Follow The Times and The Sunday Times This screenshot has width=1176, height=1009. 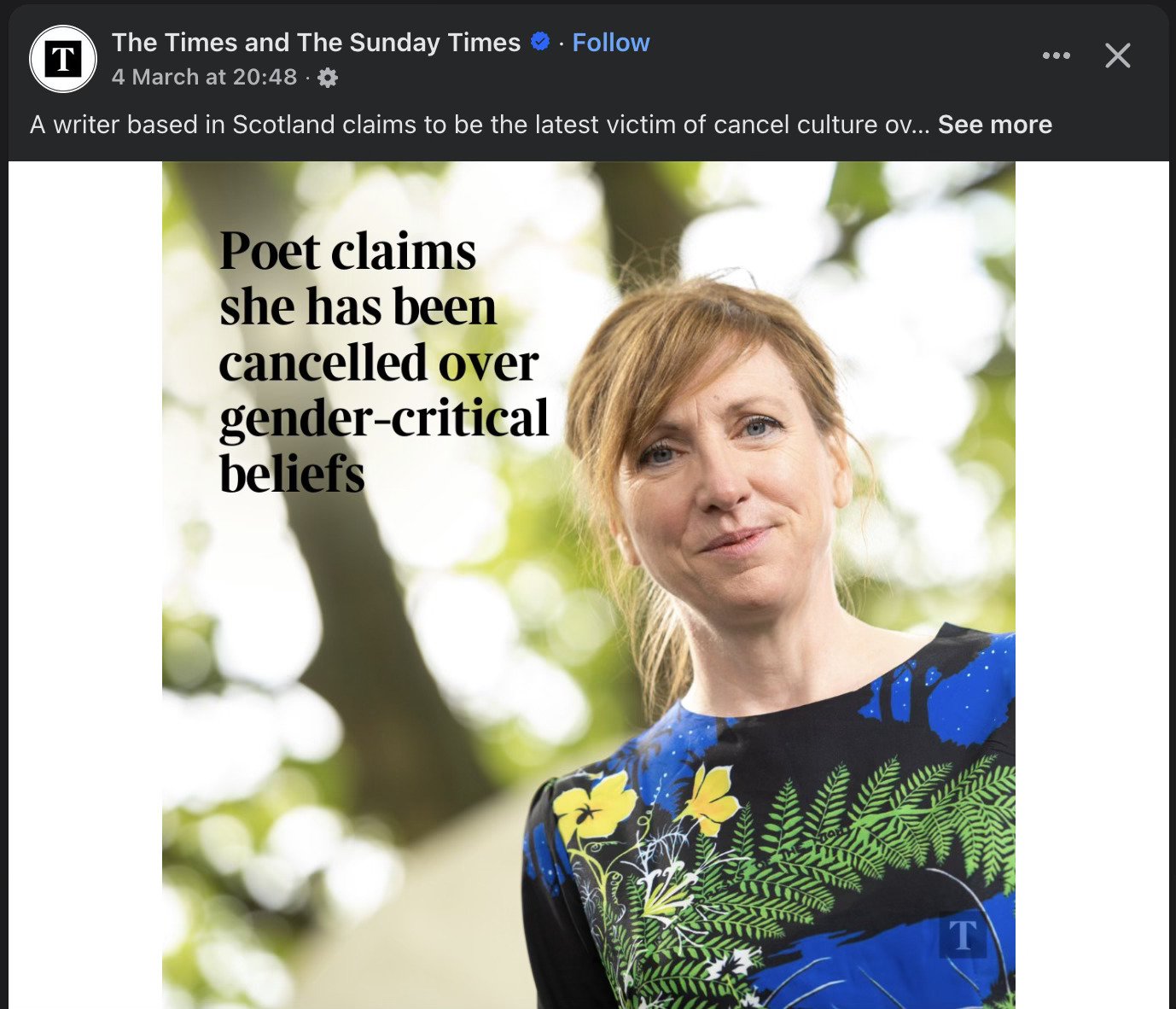(610, 43)
